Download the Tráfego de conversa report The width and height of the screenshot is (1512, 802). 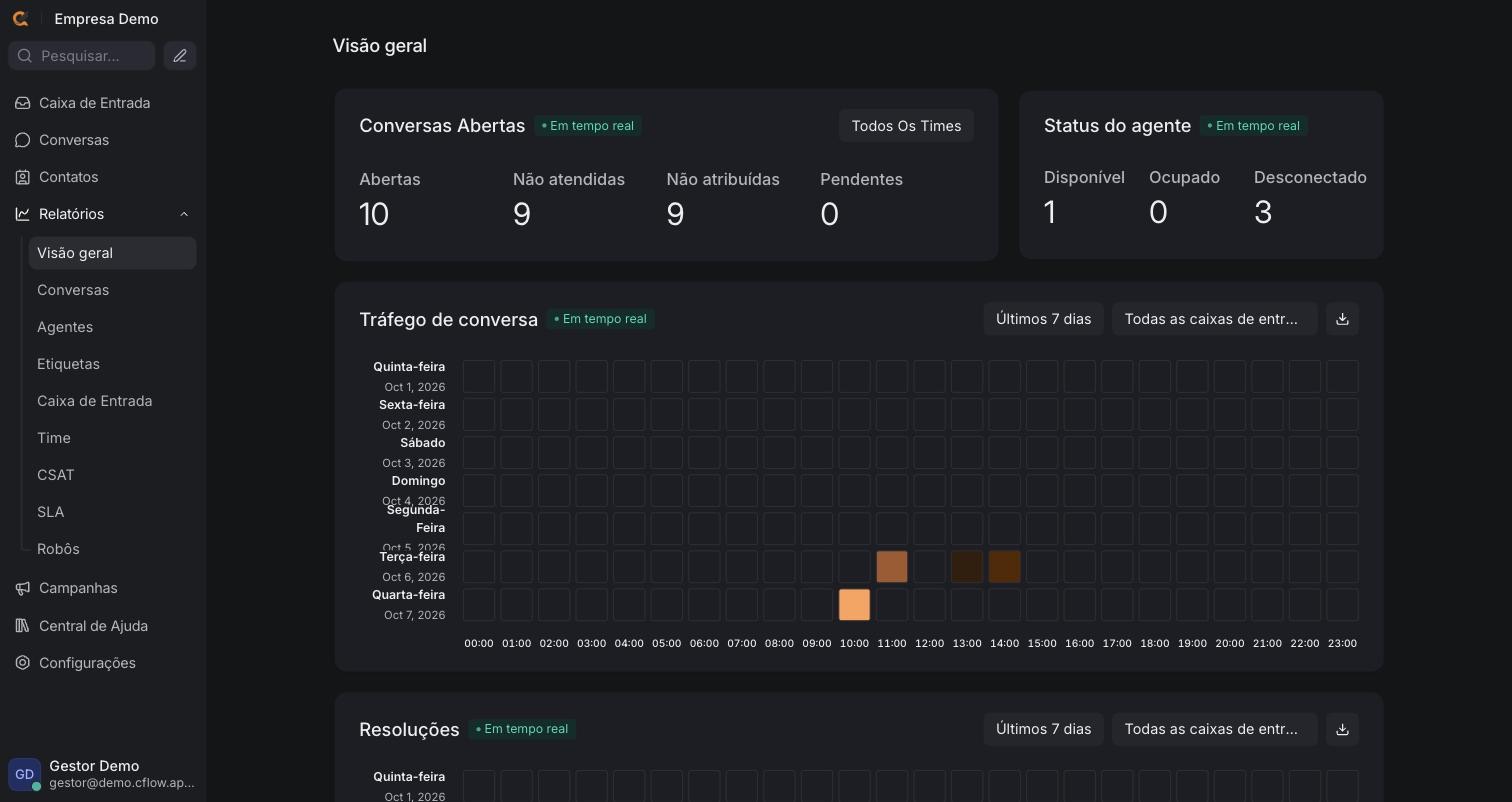point(1342,319)
